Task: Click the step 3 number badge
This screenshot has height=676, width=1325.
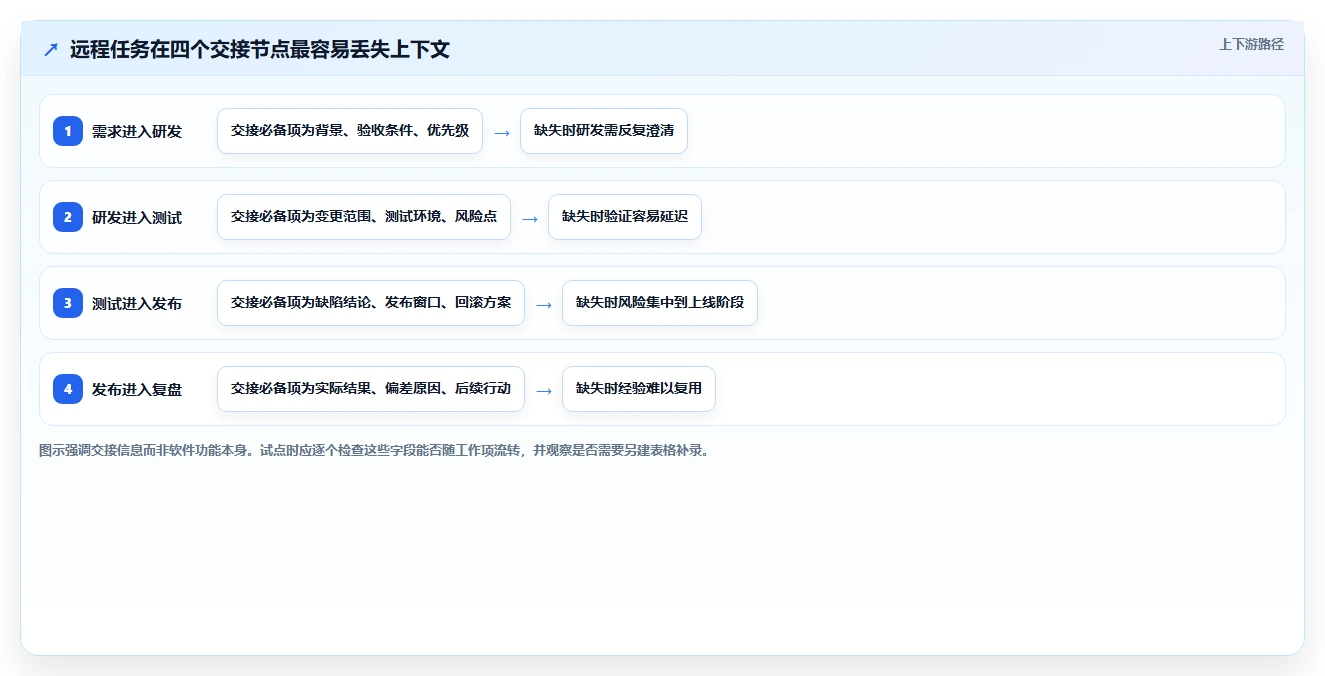Action: 68,303
